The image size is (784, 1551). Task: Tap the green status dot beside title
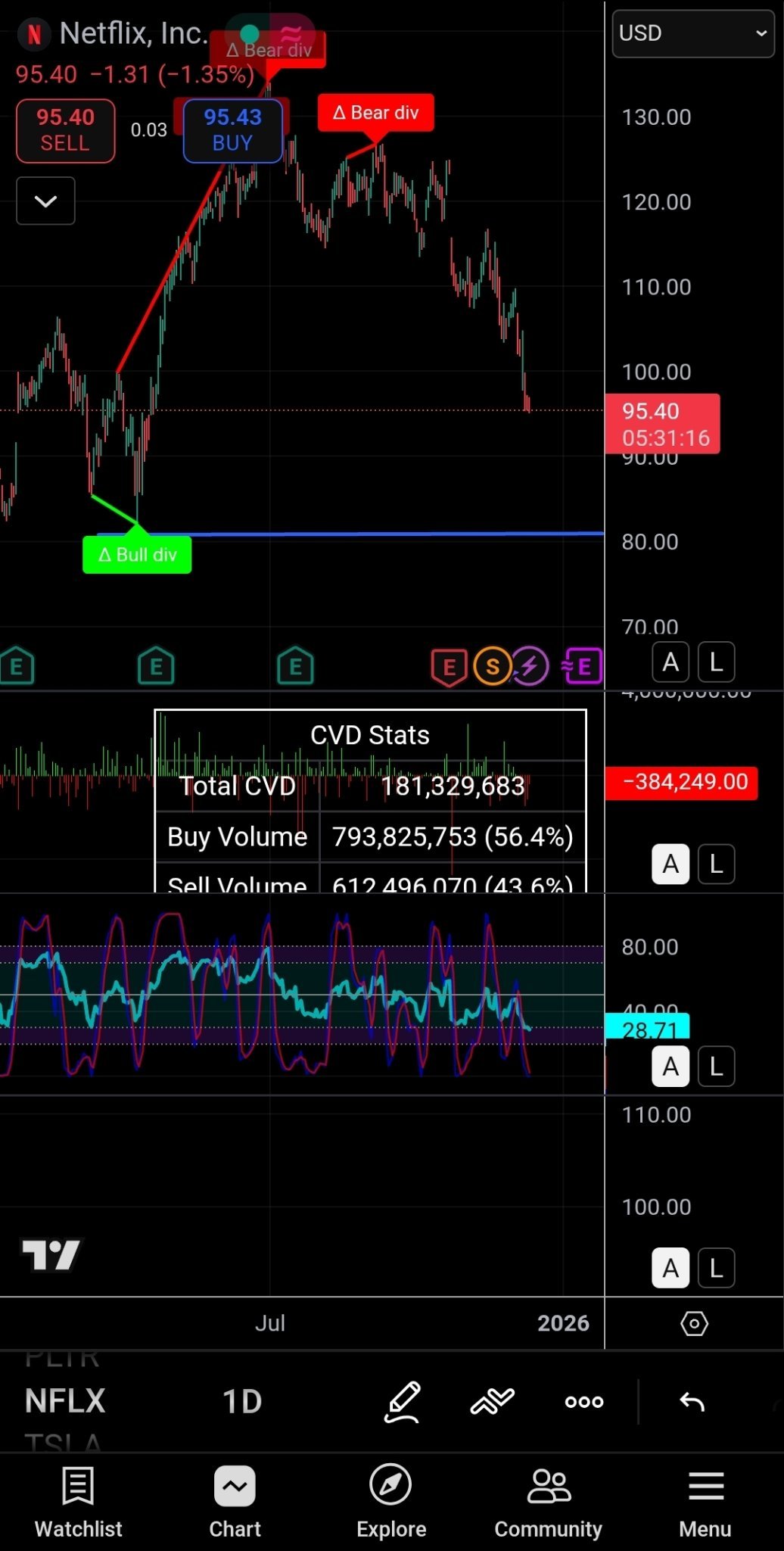(x=250, y=34)
